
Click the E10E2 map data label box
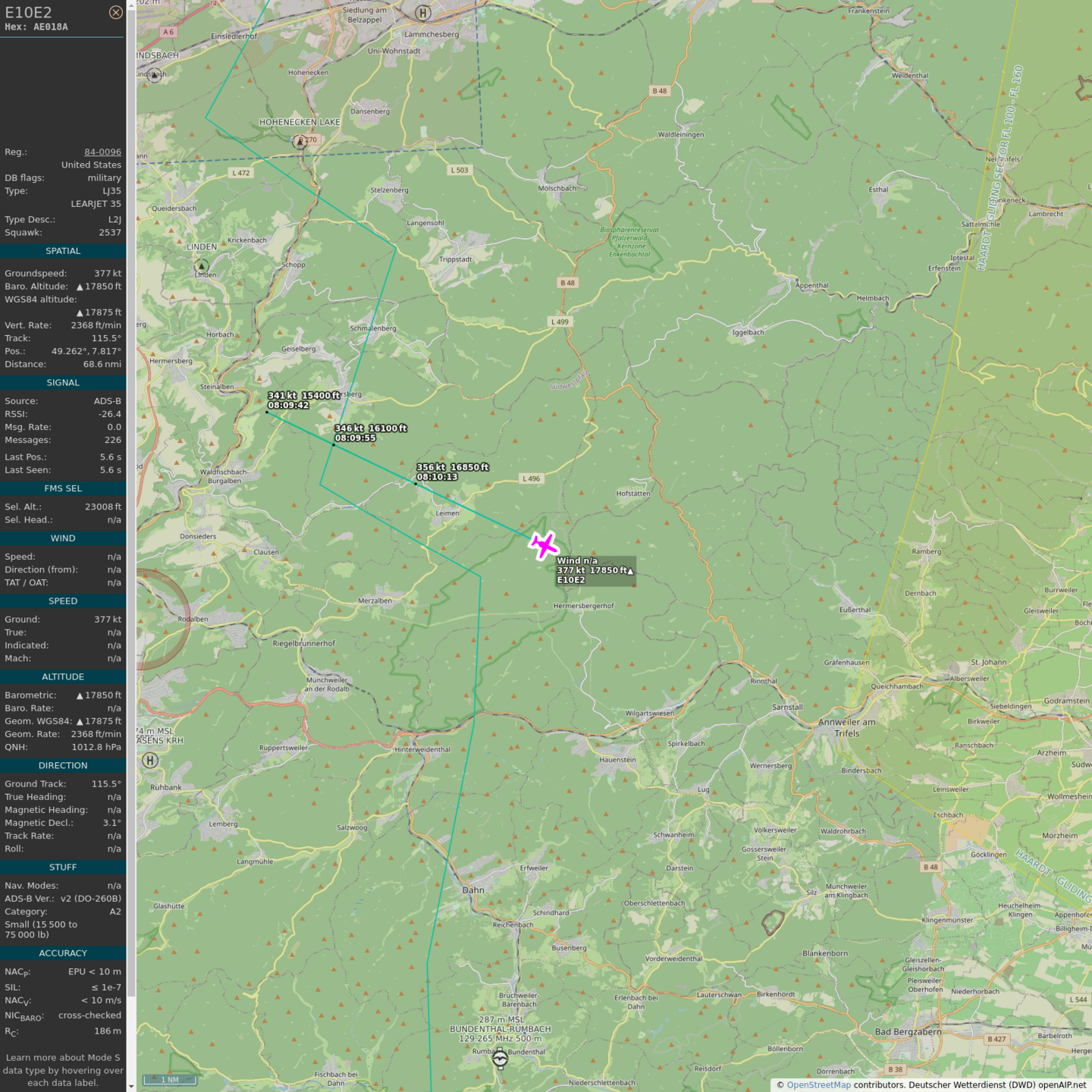595,570
